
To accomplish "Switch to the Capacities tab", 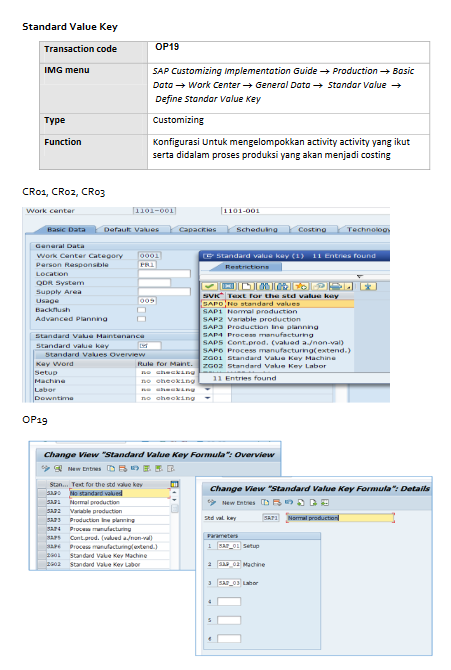I will click(197, 229).
